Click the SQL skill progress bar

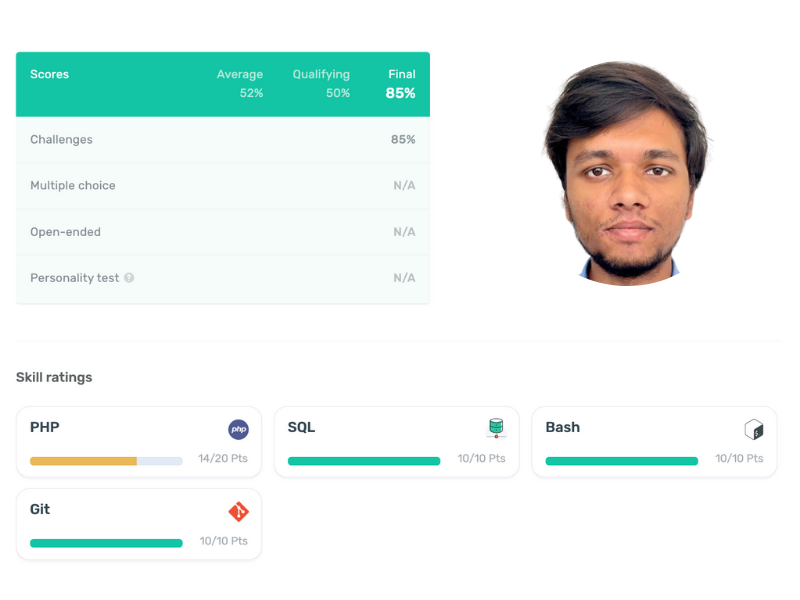tap(364, 461)
